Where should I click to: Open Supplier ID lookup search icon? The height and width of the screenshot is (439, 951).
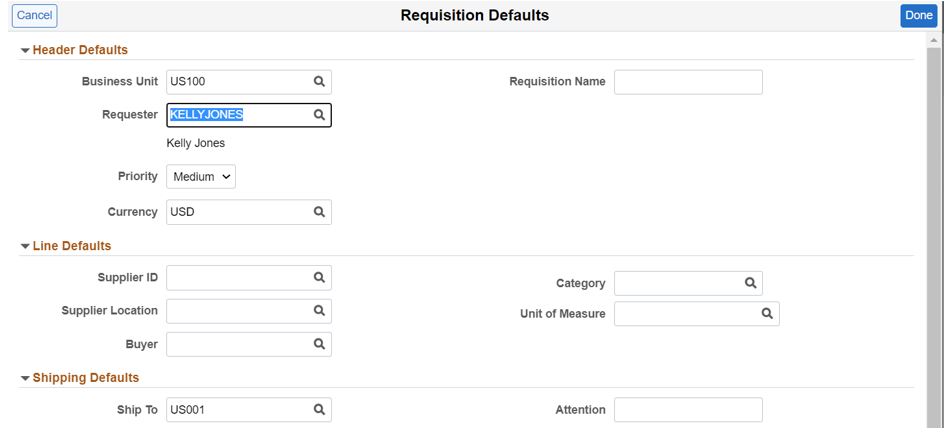(319, 277)
